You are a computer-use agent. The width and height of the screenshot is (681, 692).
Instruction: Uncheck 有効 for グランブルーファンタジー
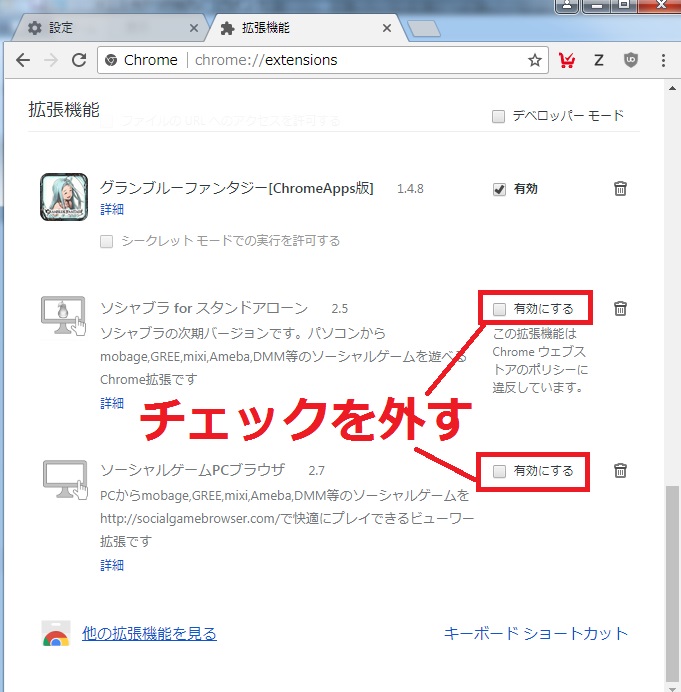click(x=499, y=189)
